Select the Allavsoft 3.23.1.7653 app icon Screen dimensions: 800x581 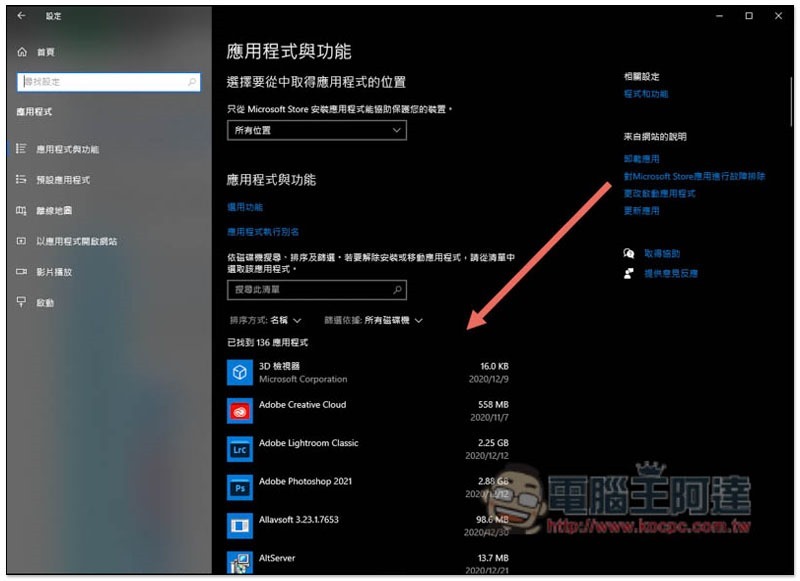(x=240, y=526)
